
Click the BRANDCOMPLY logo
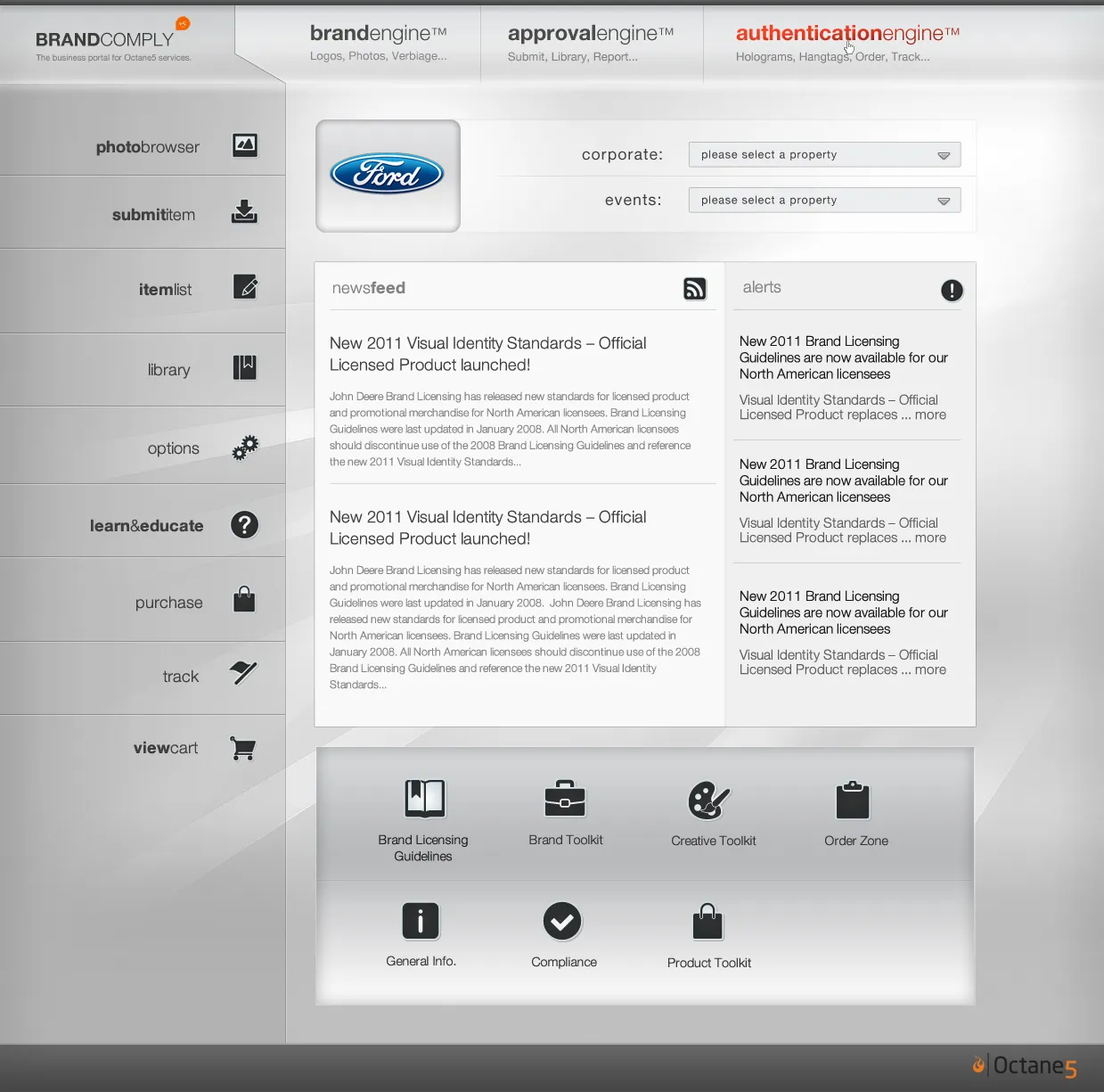(113, 41)
